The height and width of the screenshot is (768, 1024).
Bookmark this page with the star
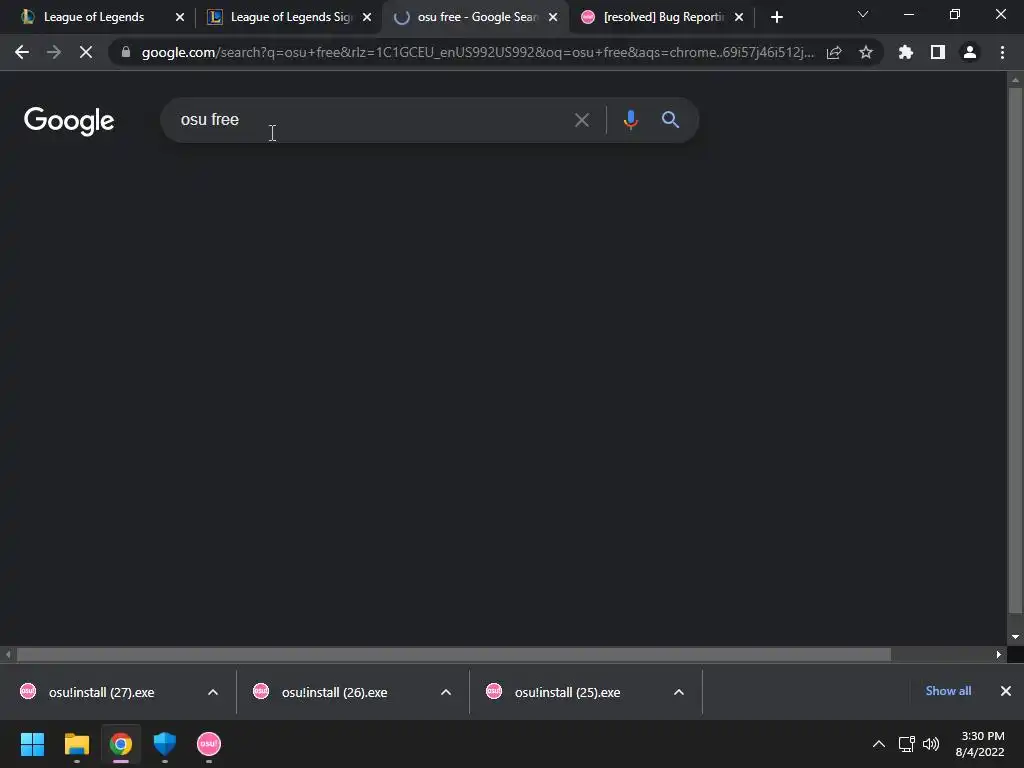866,52
